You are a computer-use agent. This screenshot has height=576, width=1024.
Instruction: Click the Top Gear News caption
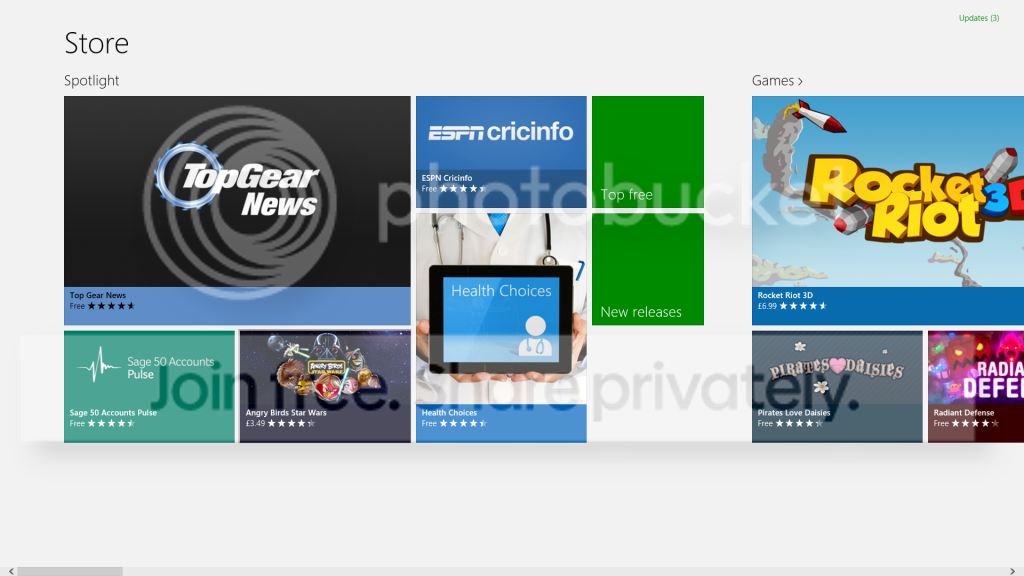98,295
